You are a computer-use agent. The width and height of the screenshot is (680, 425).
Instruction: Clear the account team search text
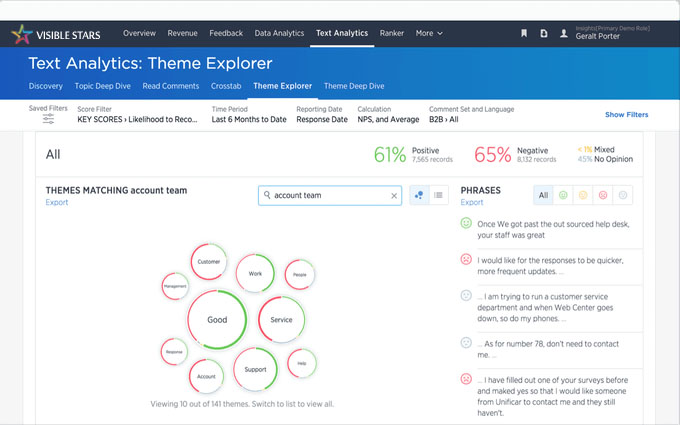point(394,196)
